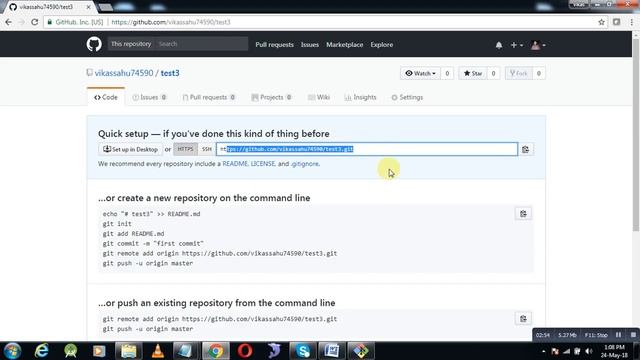The width and height of the screenshot is (640, 360).
Task: Stop the screen recording with the square button
Action: (633, 335)
